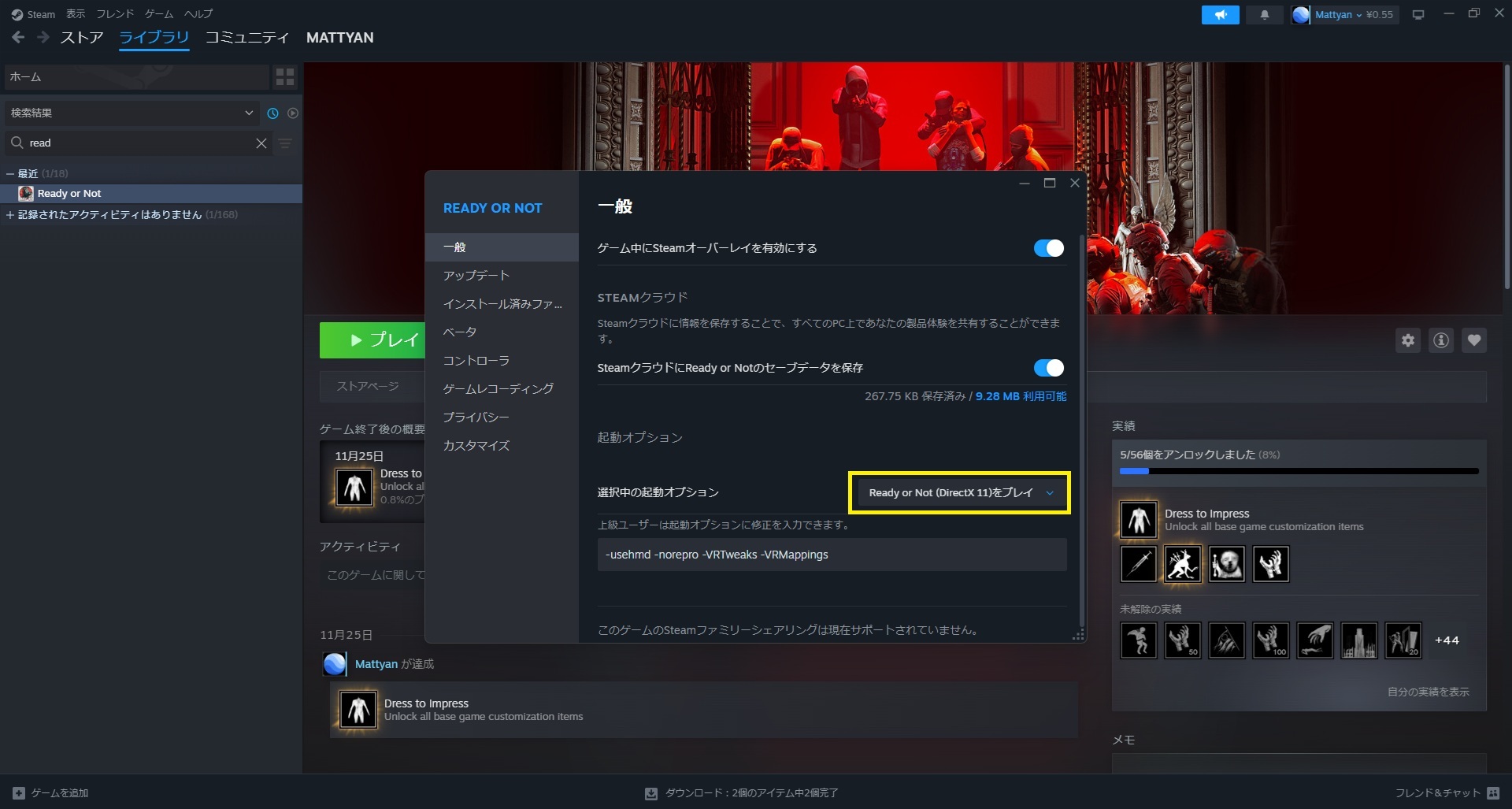Click the library grid view icon
This screenshot has width=1512, height=809.
click(285, 76)
